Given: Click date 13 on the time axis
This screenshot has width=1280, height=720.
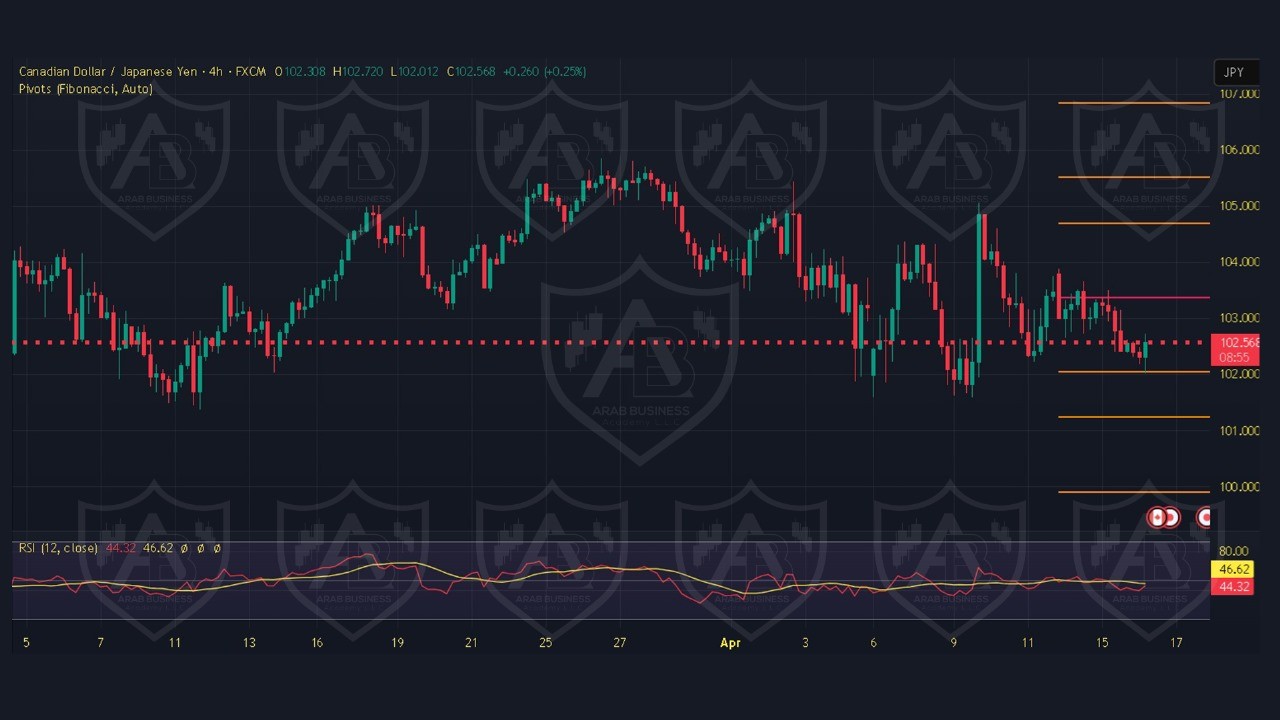Looking at the screenshot, I should click(249, 643).
